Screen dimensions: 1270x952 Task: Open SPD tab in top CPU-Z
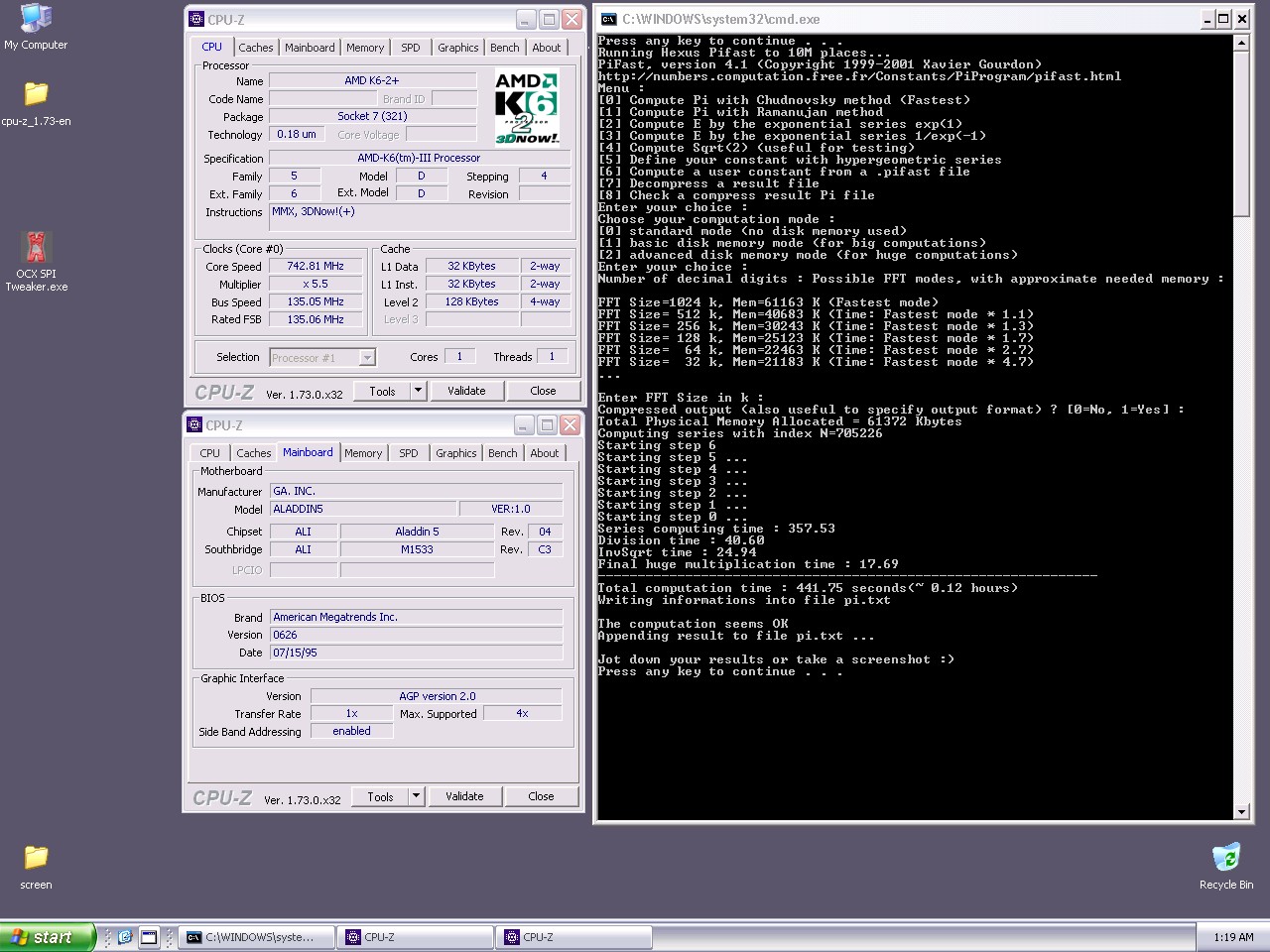[410, 48]
